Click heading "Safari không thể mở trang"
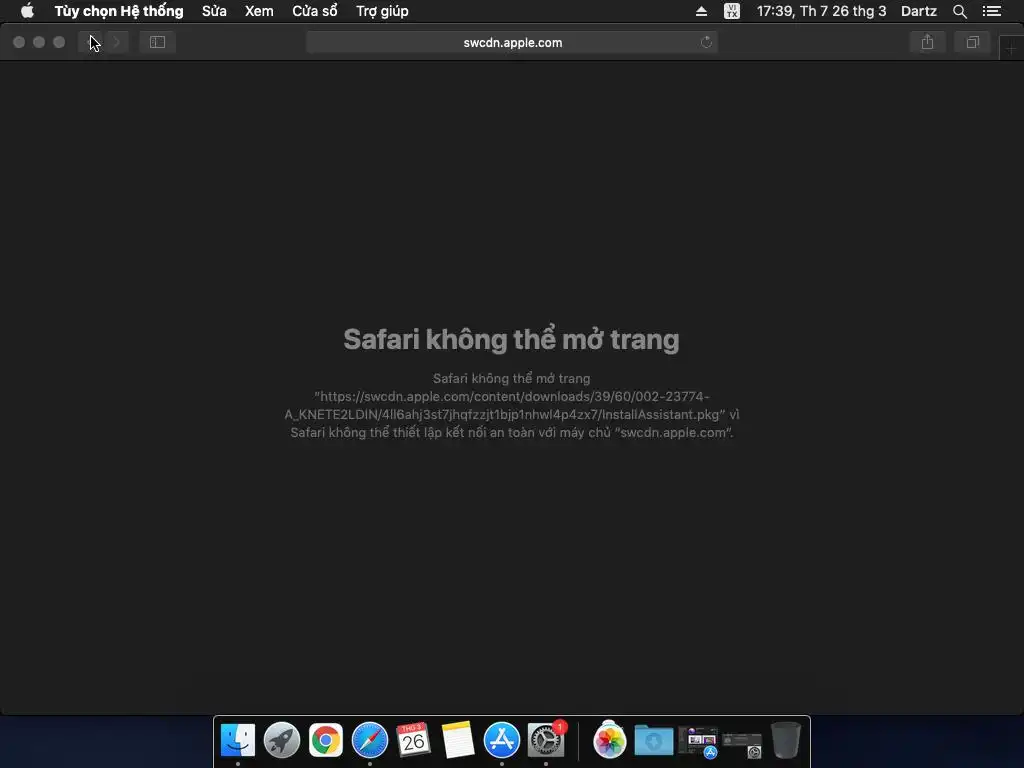 point(511,340)
